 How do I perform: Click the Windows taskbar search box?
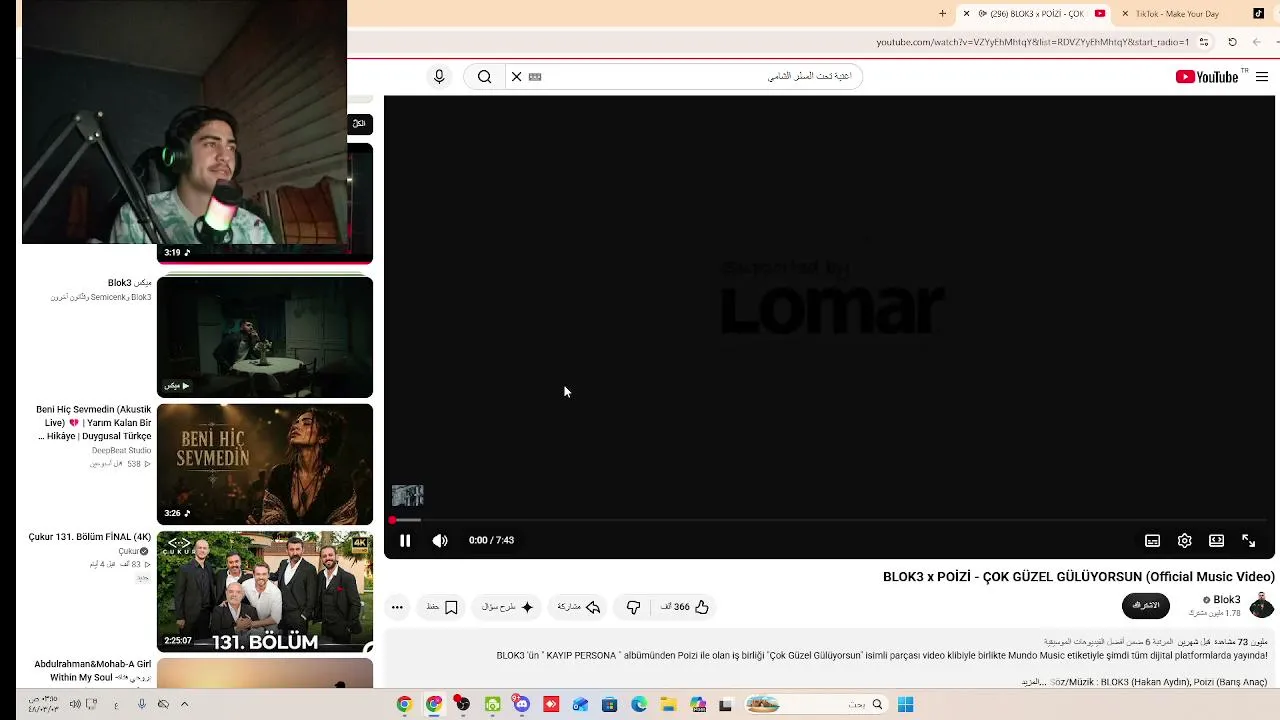pyautogui.click(x=816, y=705)
